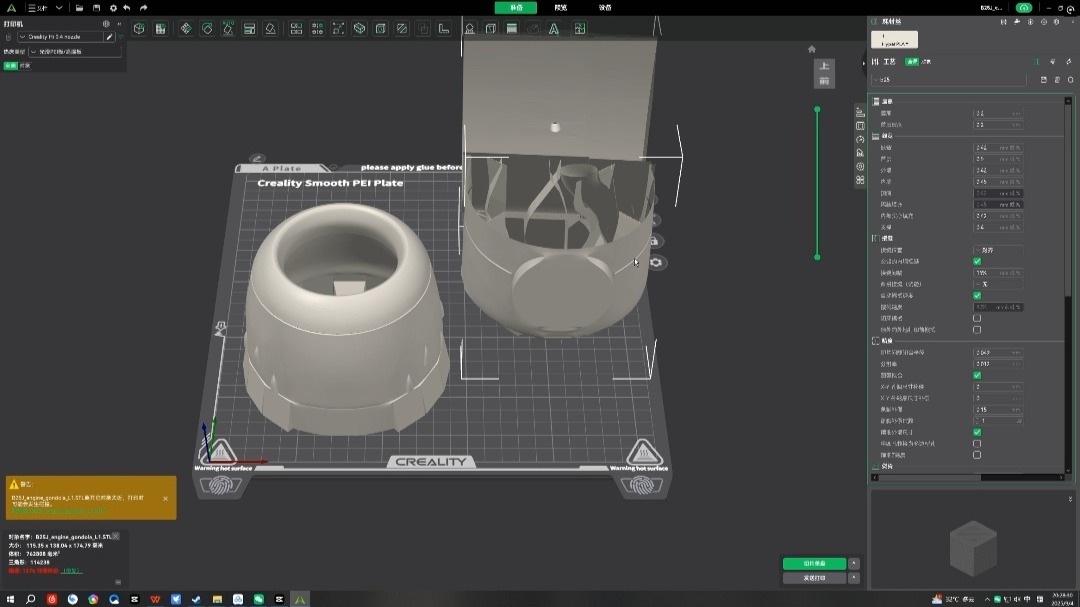This screenshot has height=607, width=1080.
Task: Open plate settings gear beside the build plate
Action: click(x=656, y=263)
